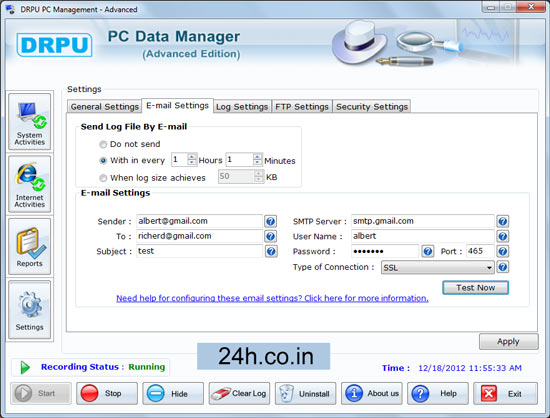
Task: Open the About us info button
Action: (371, 393)
